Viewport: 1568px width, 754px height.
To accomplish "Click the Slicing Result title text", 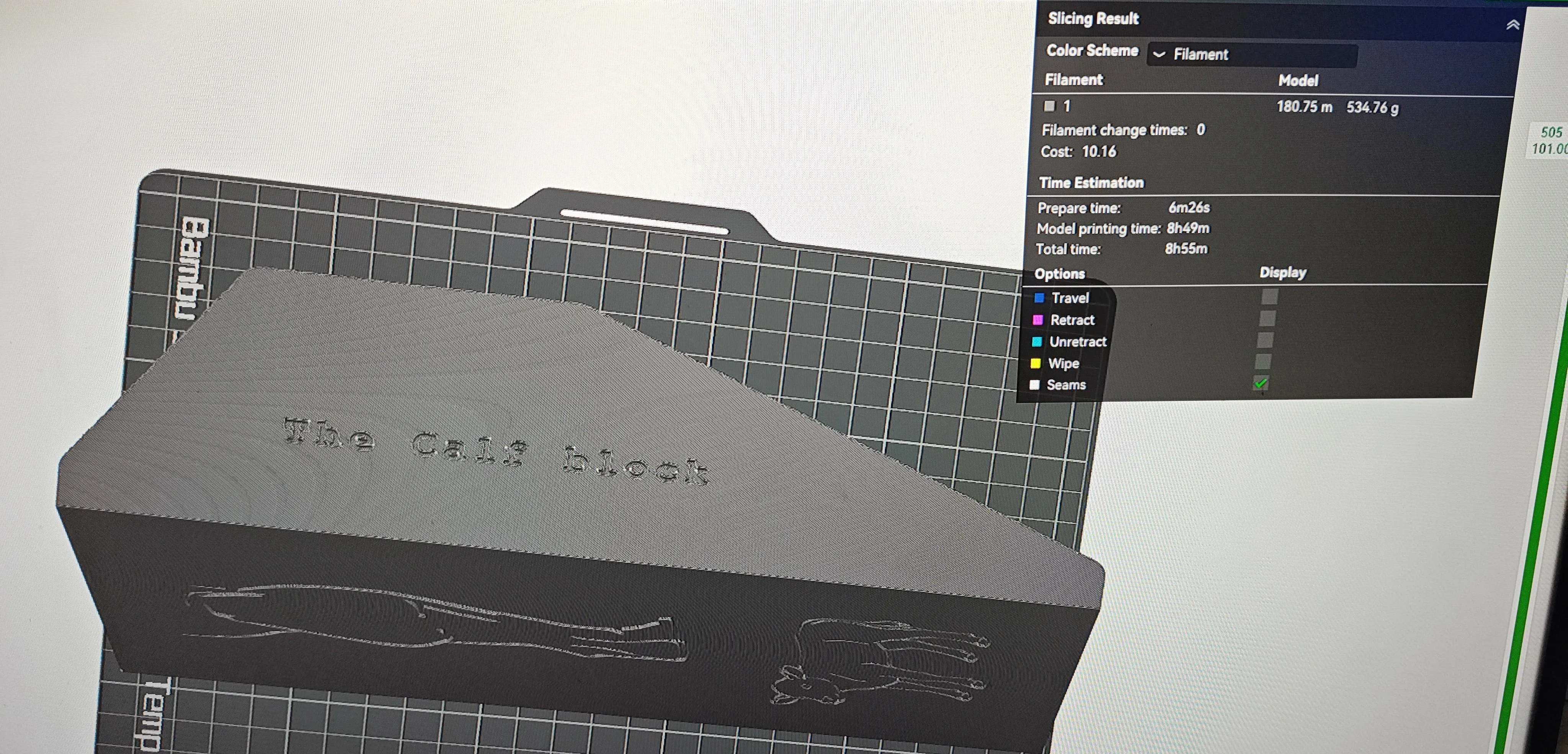I will 1093,19.
